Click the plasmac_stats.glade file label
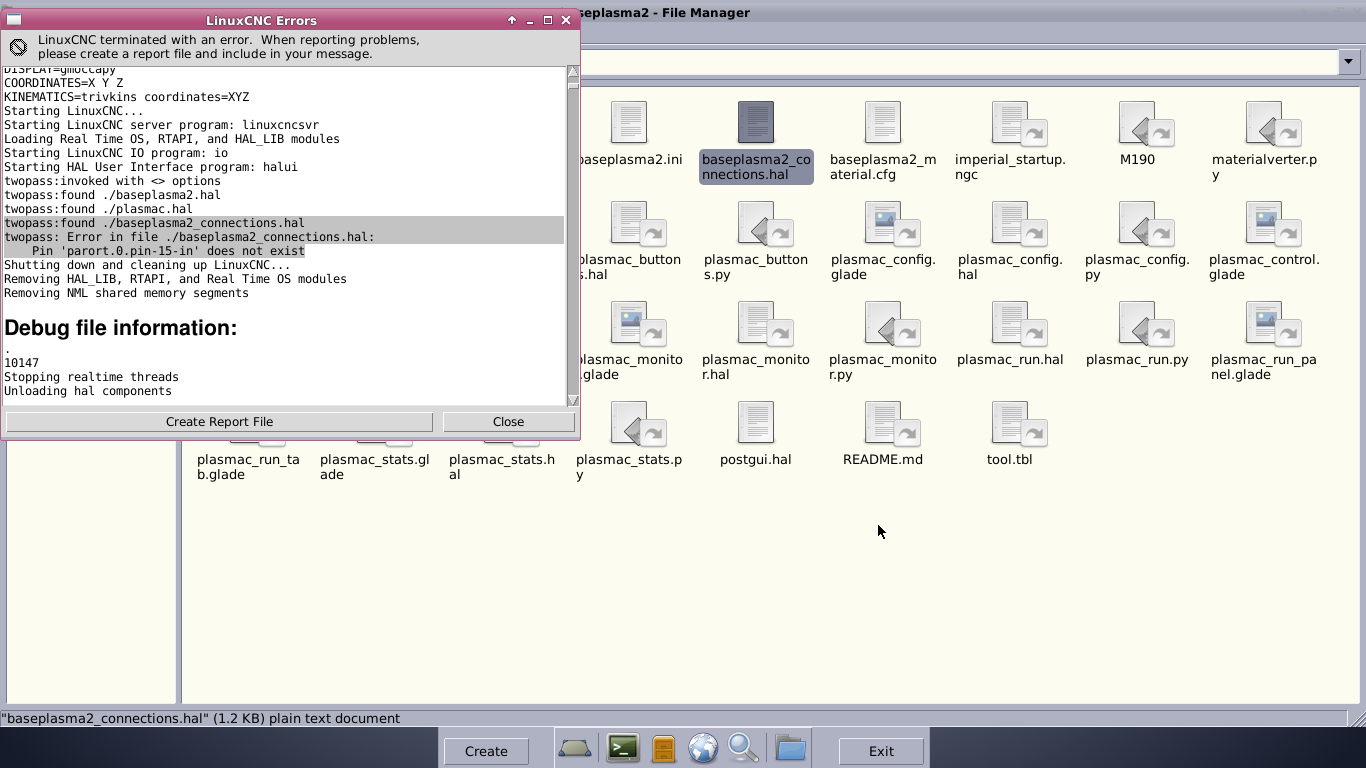1366x768 pixels. [x=375, y=467]
